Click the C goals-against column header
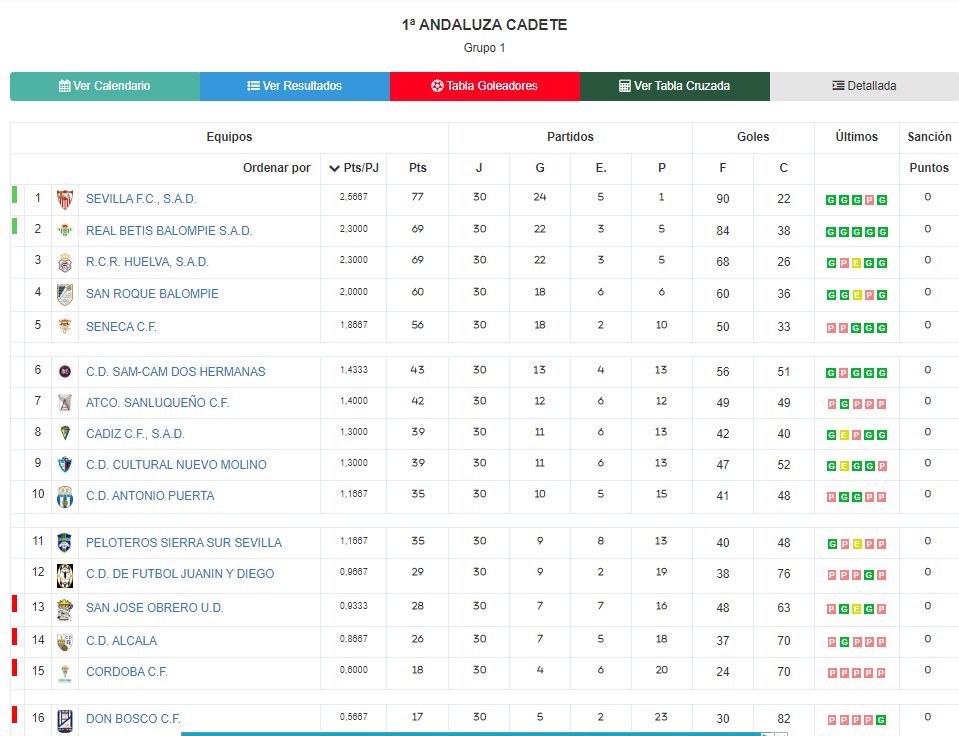Image resolution: width=959 pixels, height=736 pixels. (783, 168)
